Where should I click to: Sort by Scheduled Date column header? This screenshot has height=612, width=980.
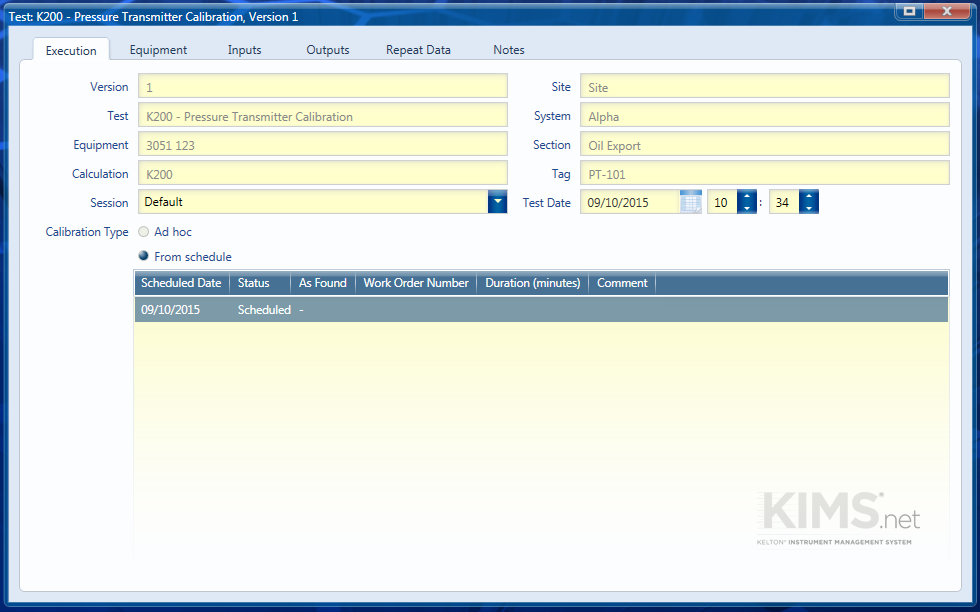[x=182, y=283]
